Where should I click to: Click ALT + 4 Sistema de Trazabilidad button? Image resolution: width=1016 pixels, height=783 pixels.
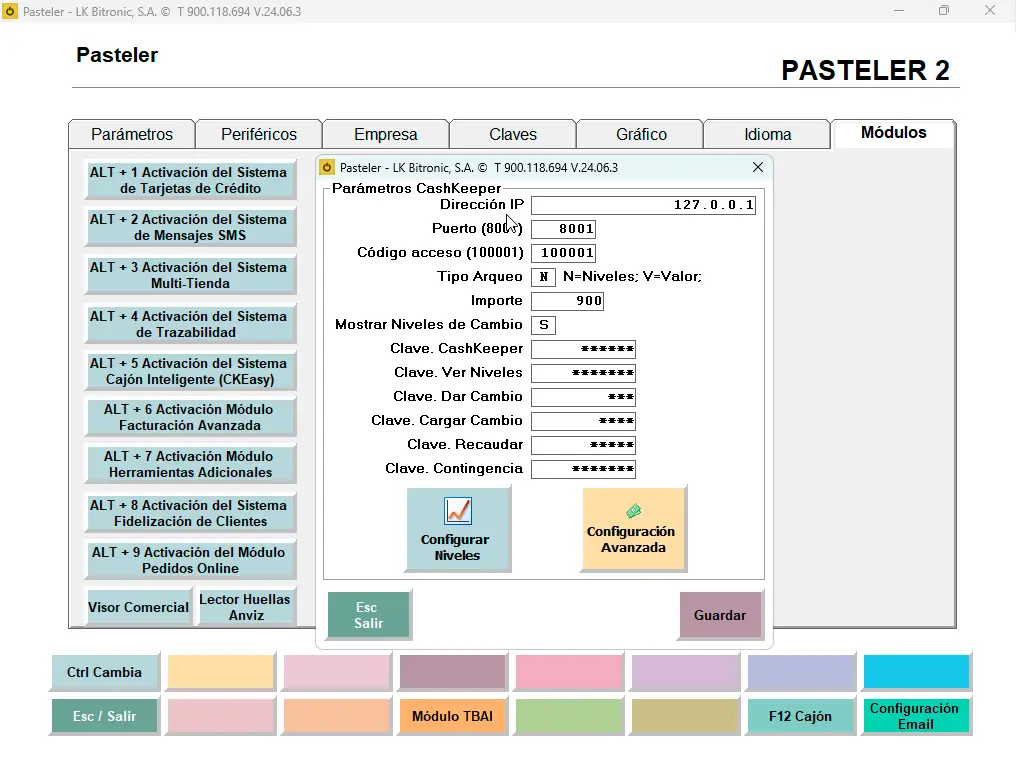click(x=190, y=324)
